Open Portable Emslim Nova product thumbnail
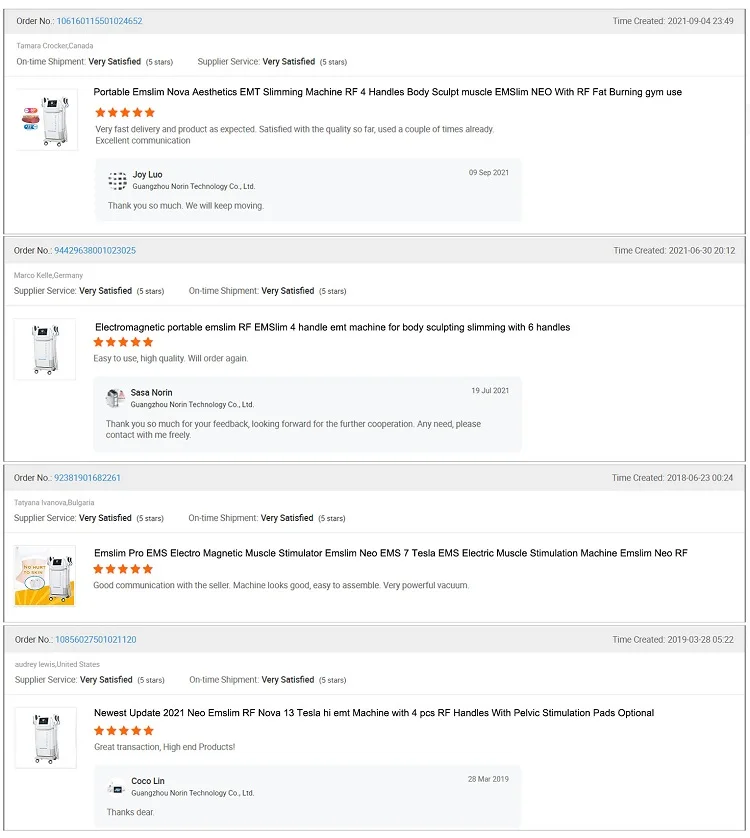750x838 pixels. 45,120
